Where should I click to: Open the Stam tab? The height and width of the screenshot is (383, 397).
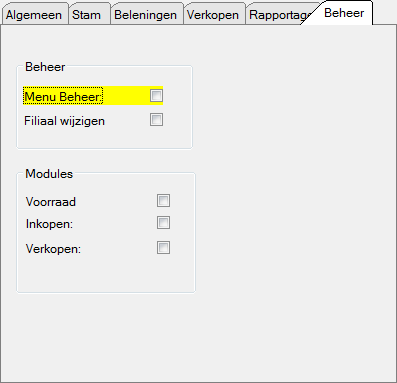coord(87,15)
